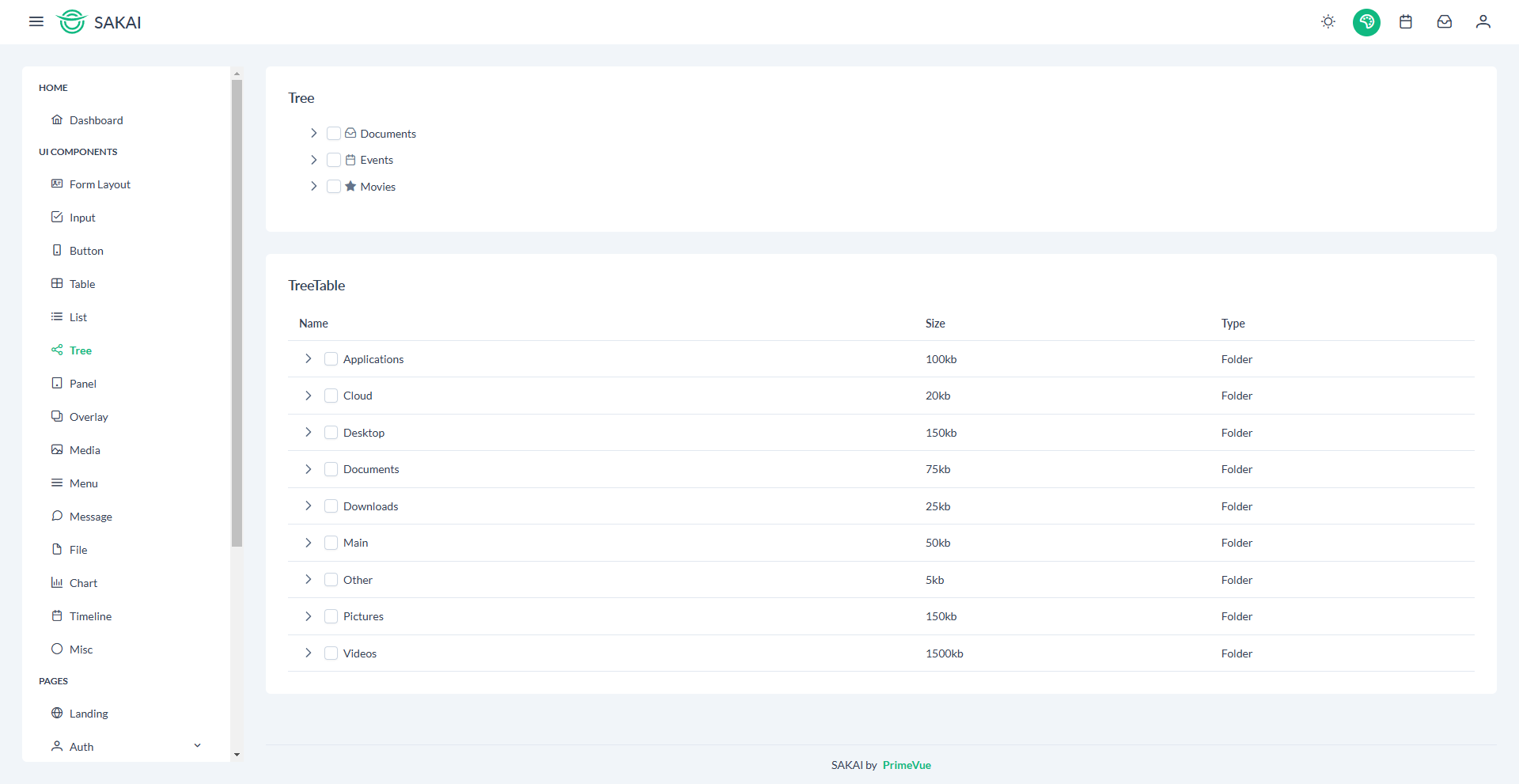Open the calendar icon in top bar
Image resolution: width=1519 pixels, height=784 pixels.
1406,22
